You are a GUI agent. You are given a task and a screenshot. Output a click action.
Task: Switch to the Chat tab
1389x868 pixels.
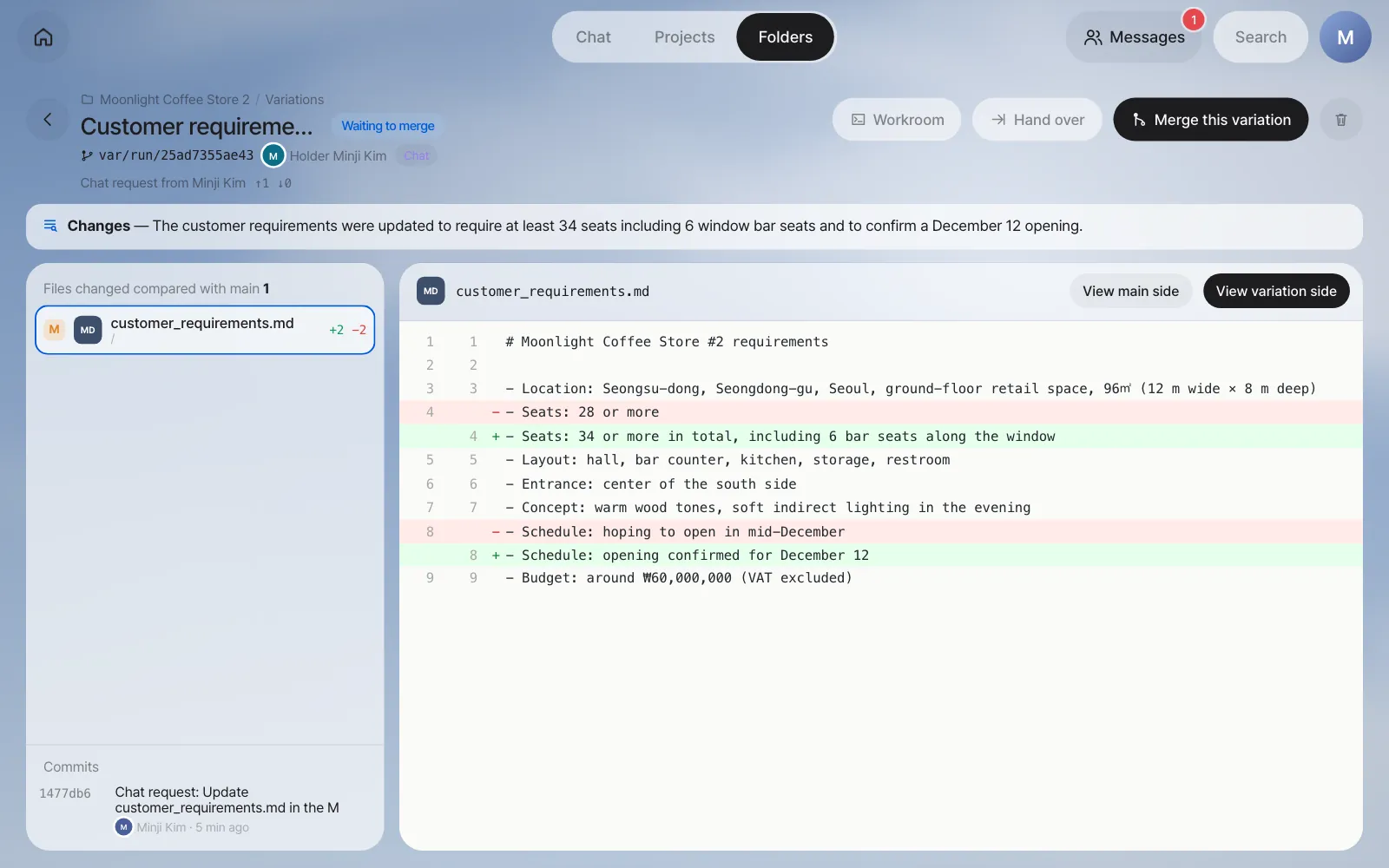593,37
